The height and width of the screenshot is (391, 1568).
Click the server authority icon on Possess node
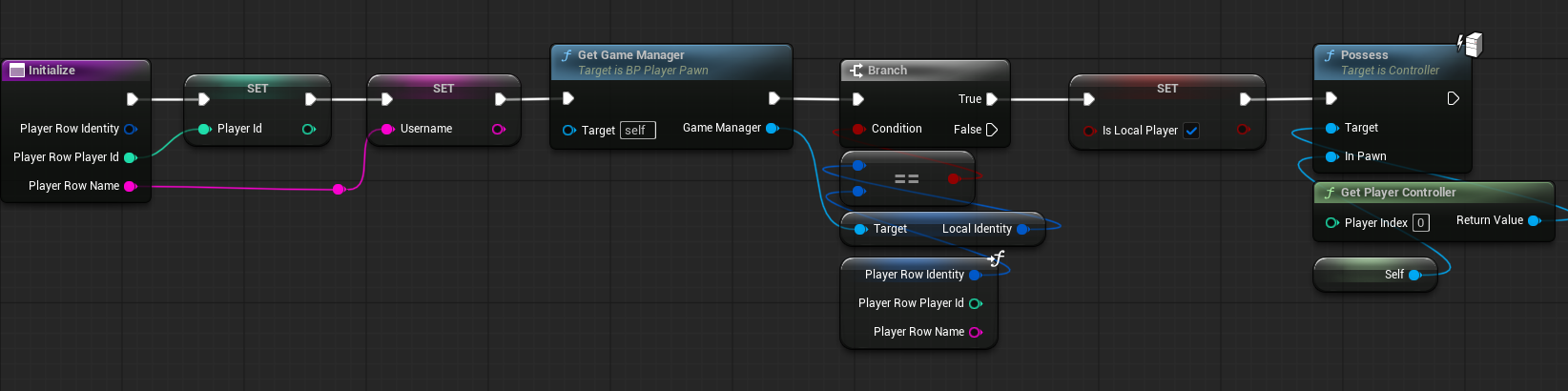pos(1471,44)
